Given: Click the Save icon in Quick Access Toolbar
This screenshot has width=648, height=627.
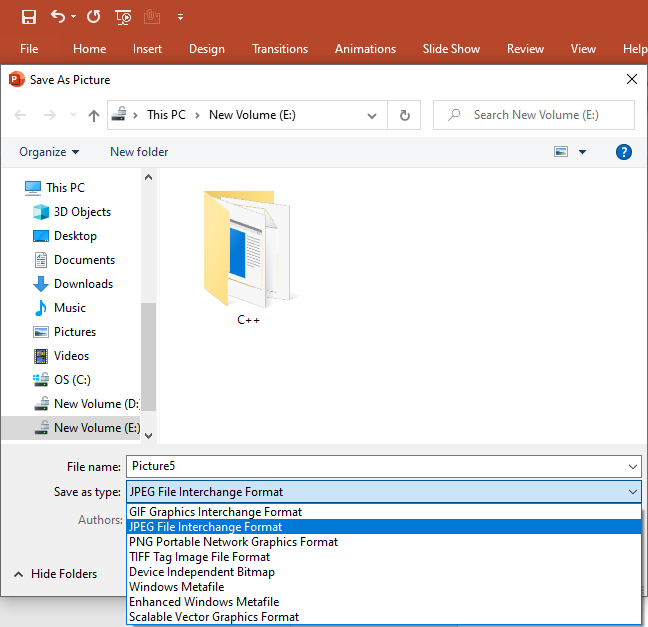Looking at the screenshot, I should (x=29, y=17).
